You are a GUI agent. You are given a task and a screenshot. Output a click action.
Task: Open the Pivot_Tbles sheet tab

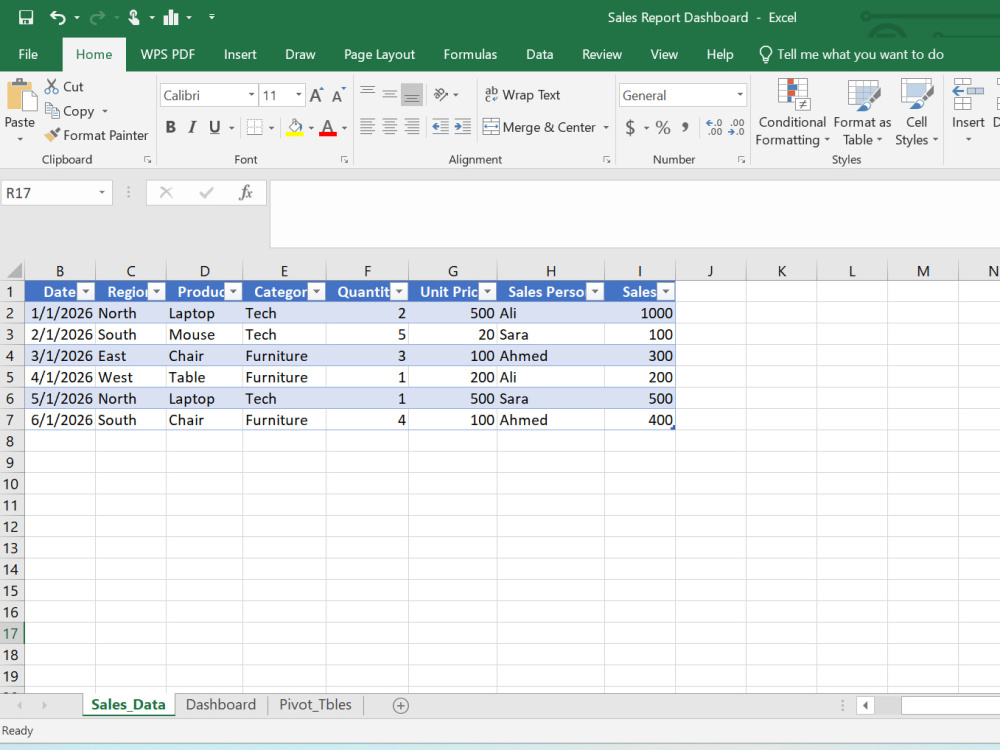click(x=315, y=705)
